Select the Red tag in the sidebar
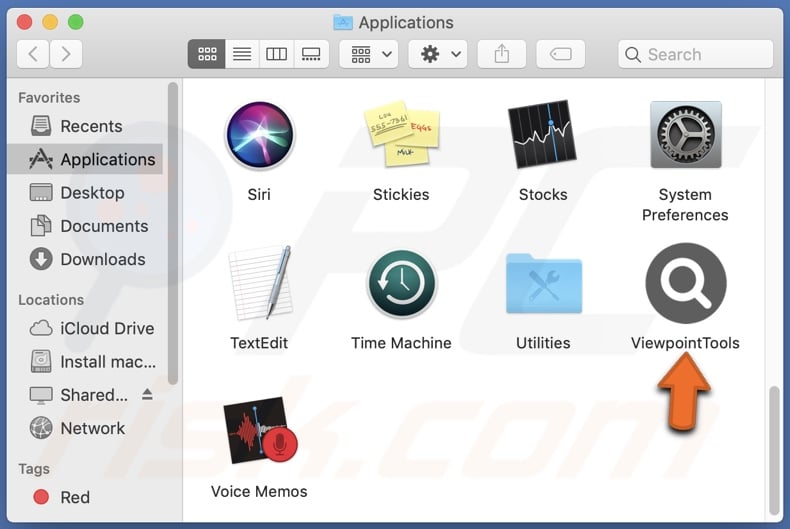The width and height of the screenshot is (790, 529). 85,497
